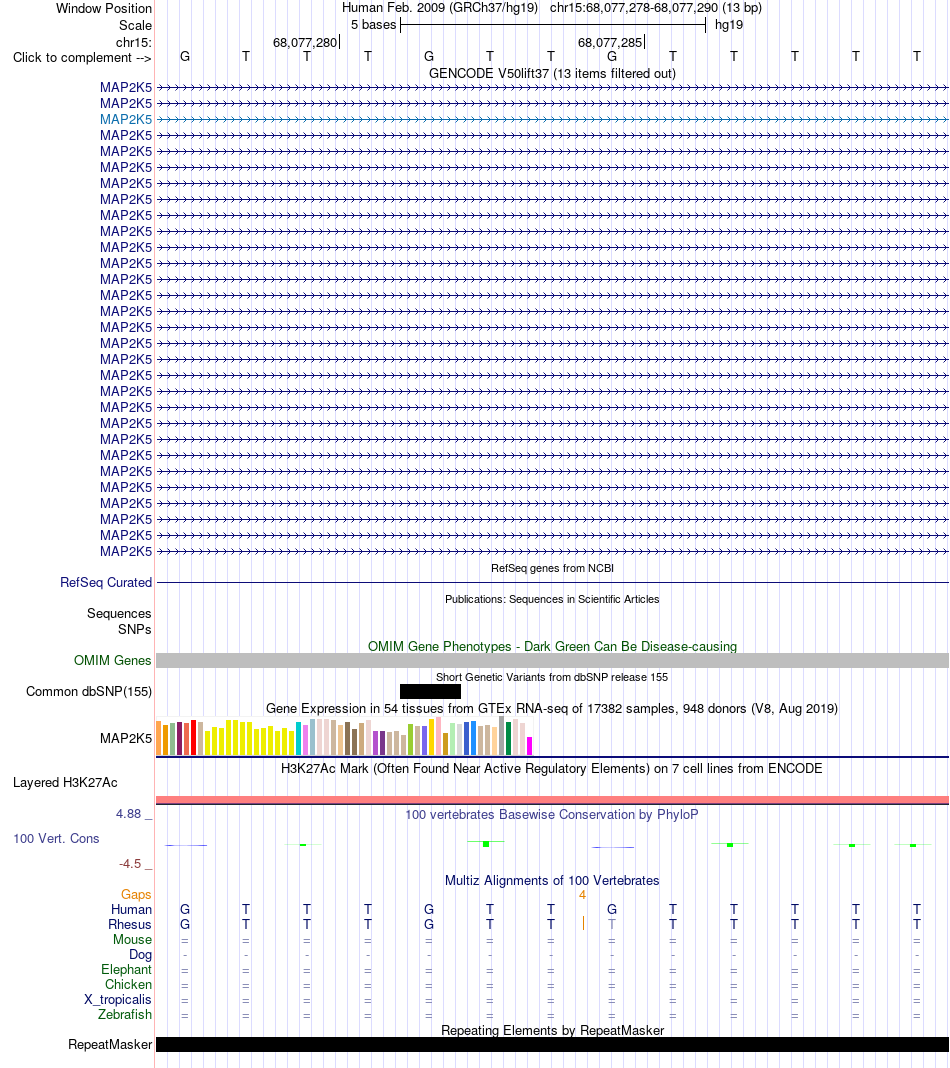Image resolution: width=950 pixels, height=1068 pixels.
Task: Click the Human species label
Action: click(x=131, y=909)
